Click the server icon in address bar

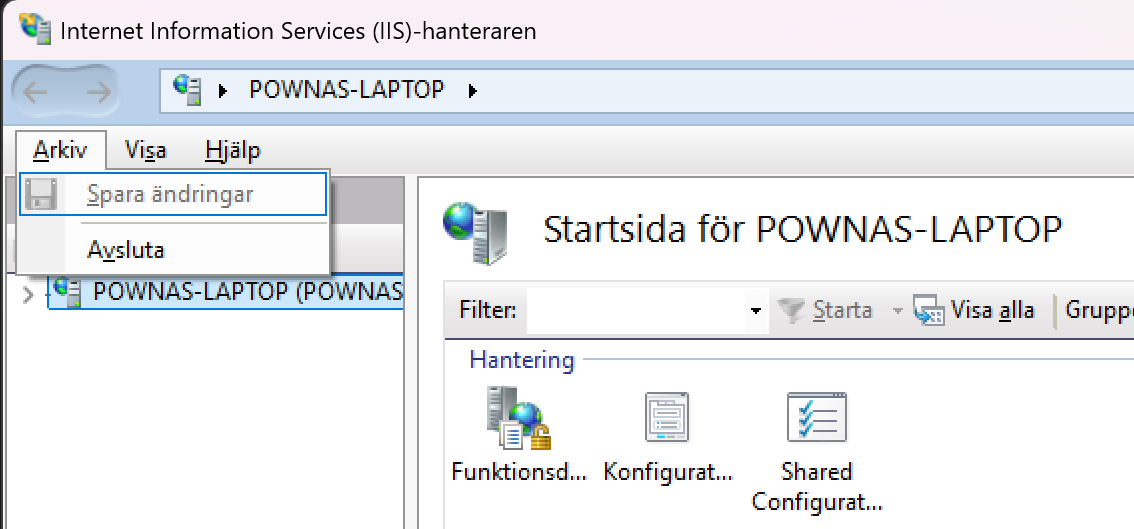(187, 89)
